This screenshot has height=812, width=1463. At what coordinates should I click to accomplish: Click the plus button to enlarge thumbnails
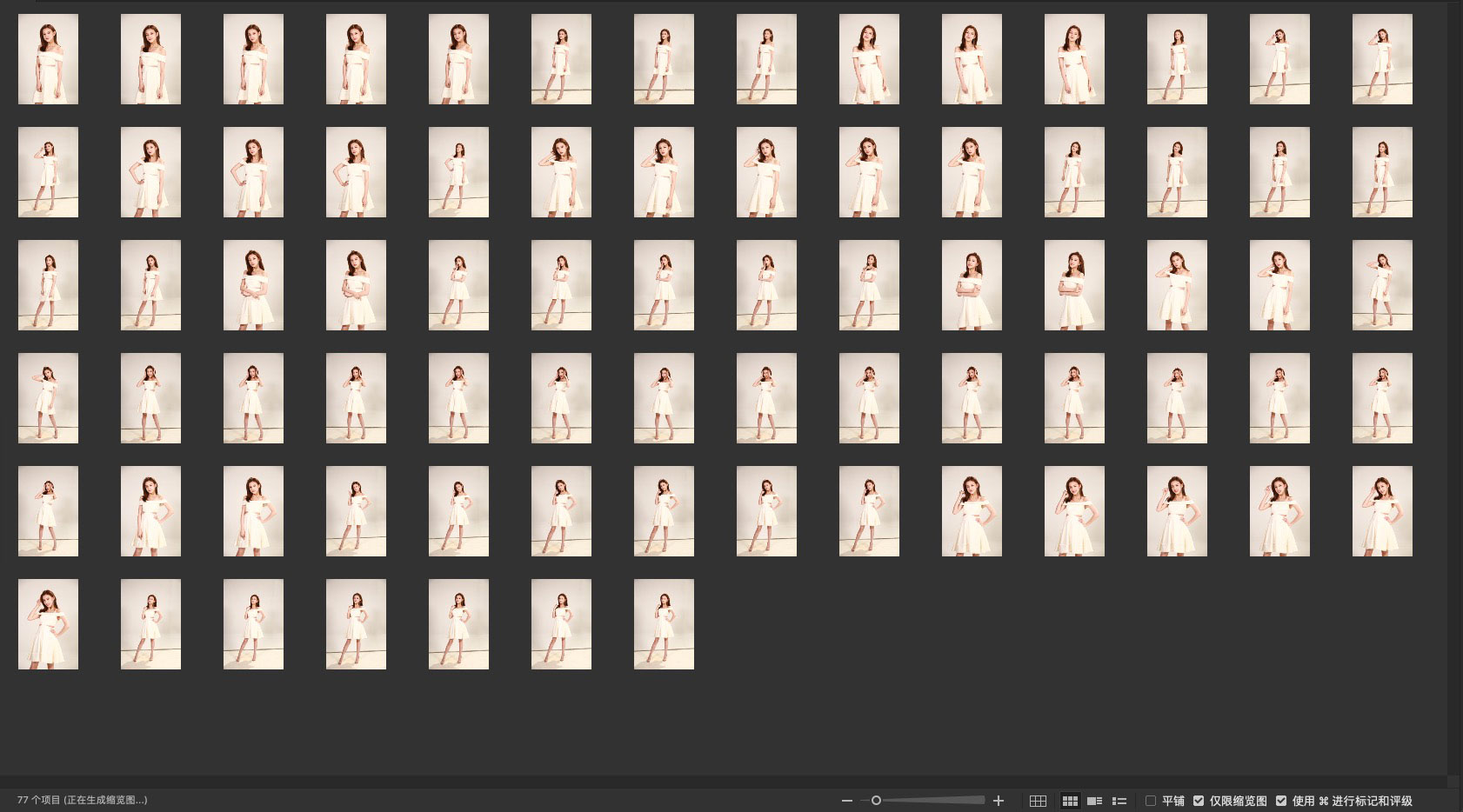point(999,801)
